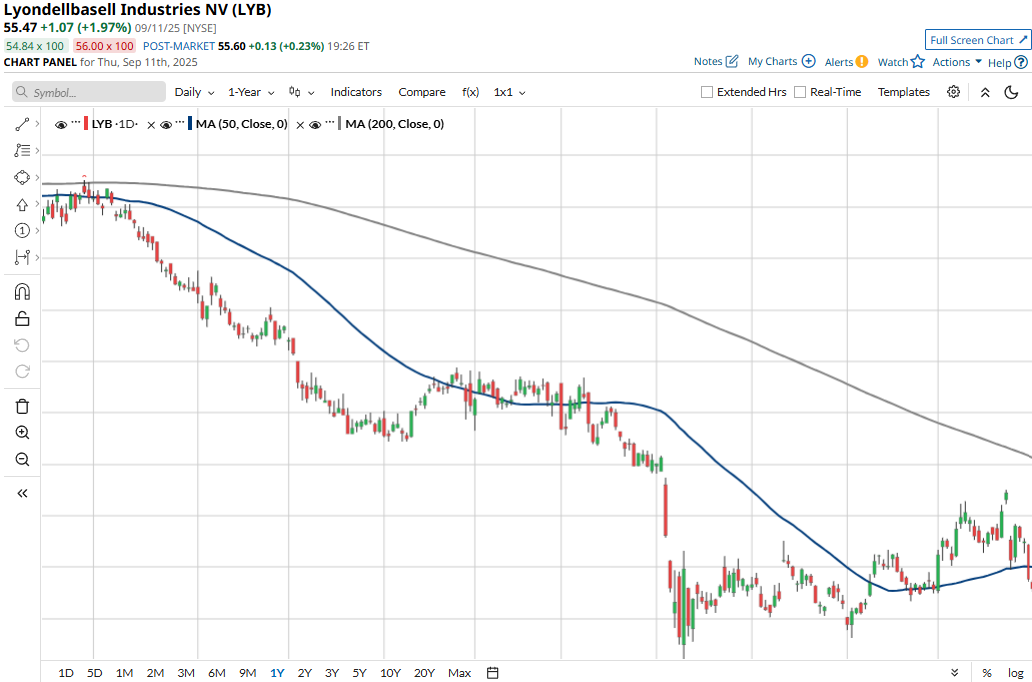Open chart settings gear

953,92
